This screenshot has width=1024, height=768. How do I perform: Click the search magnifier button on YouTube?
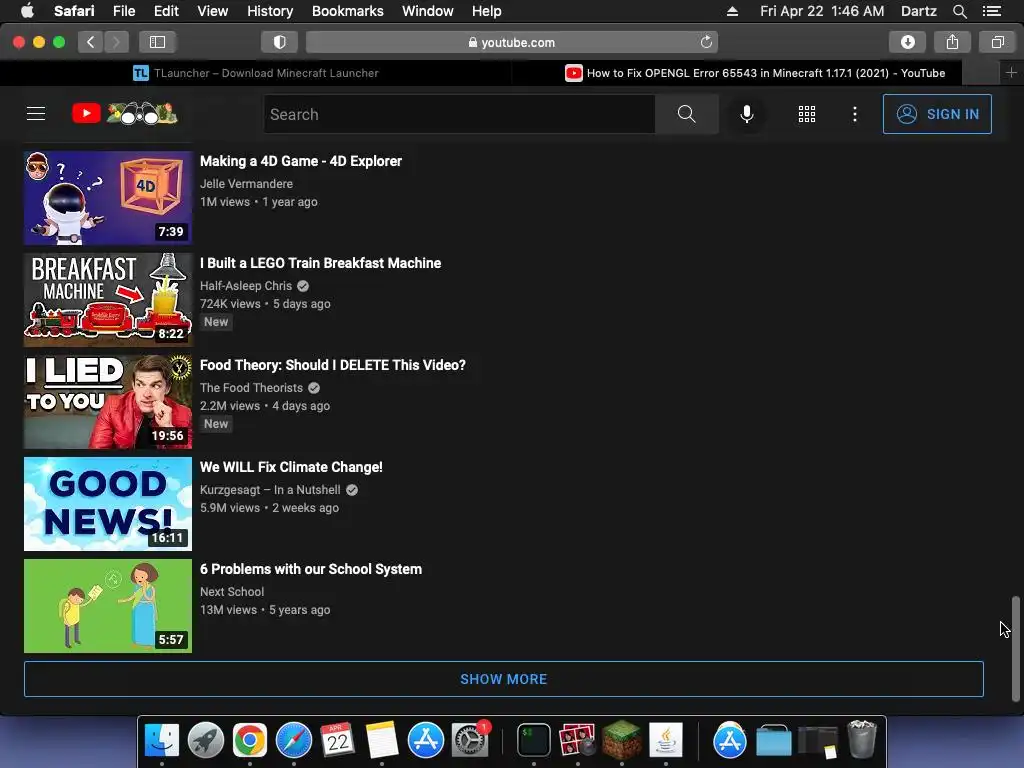coord(686,114)
